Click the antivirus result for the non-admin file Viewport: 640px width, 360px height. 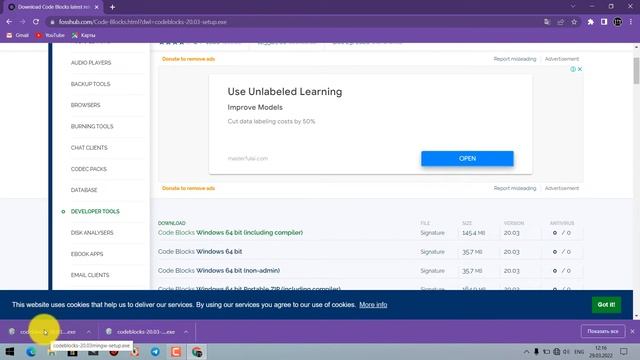click(562, 271)
